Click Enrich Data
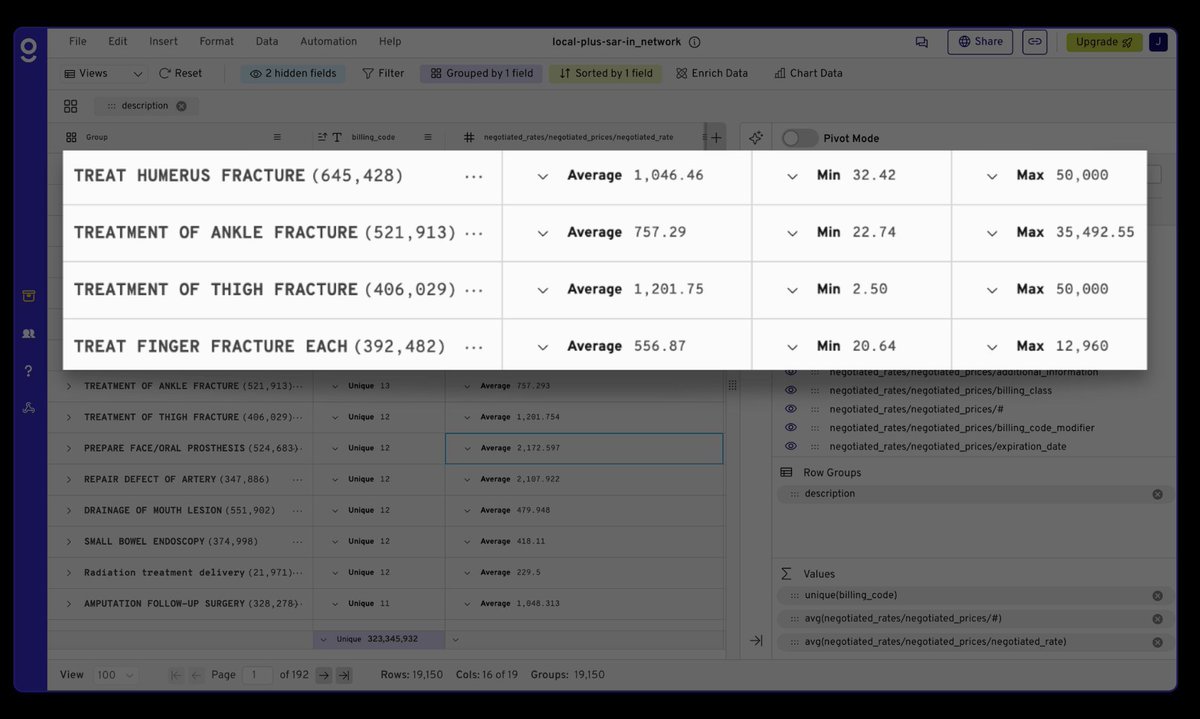Screen dimensions: 1200x719 [x=711, y=73]
